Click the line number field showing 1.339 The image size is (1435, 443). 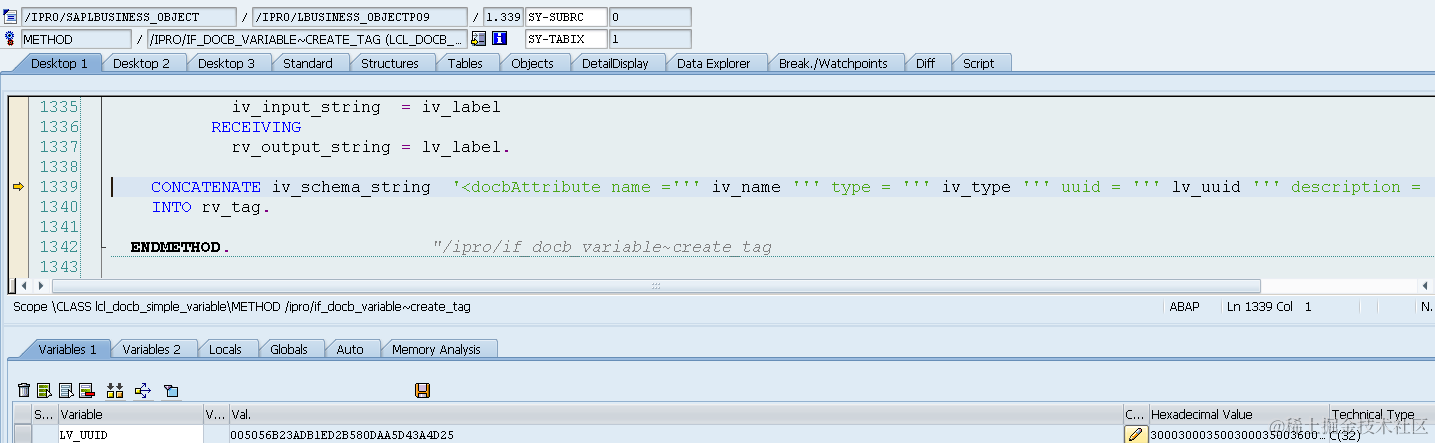(504, 17)
